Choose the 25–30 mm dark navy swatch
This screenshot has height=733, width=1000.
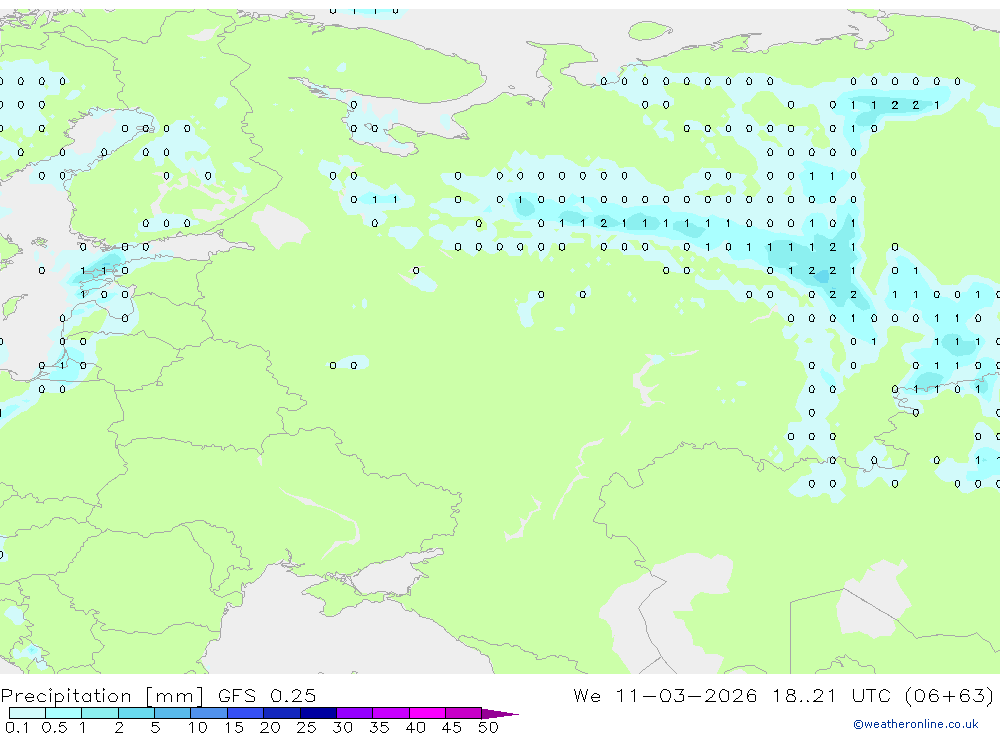318,713
